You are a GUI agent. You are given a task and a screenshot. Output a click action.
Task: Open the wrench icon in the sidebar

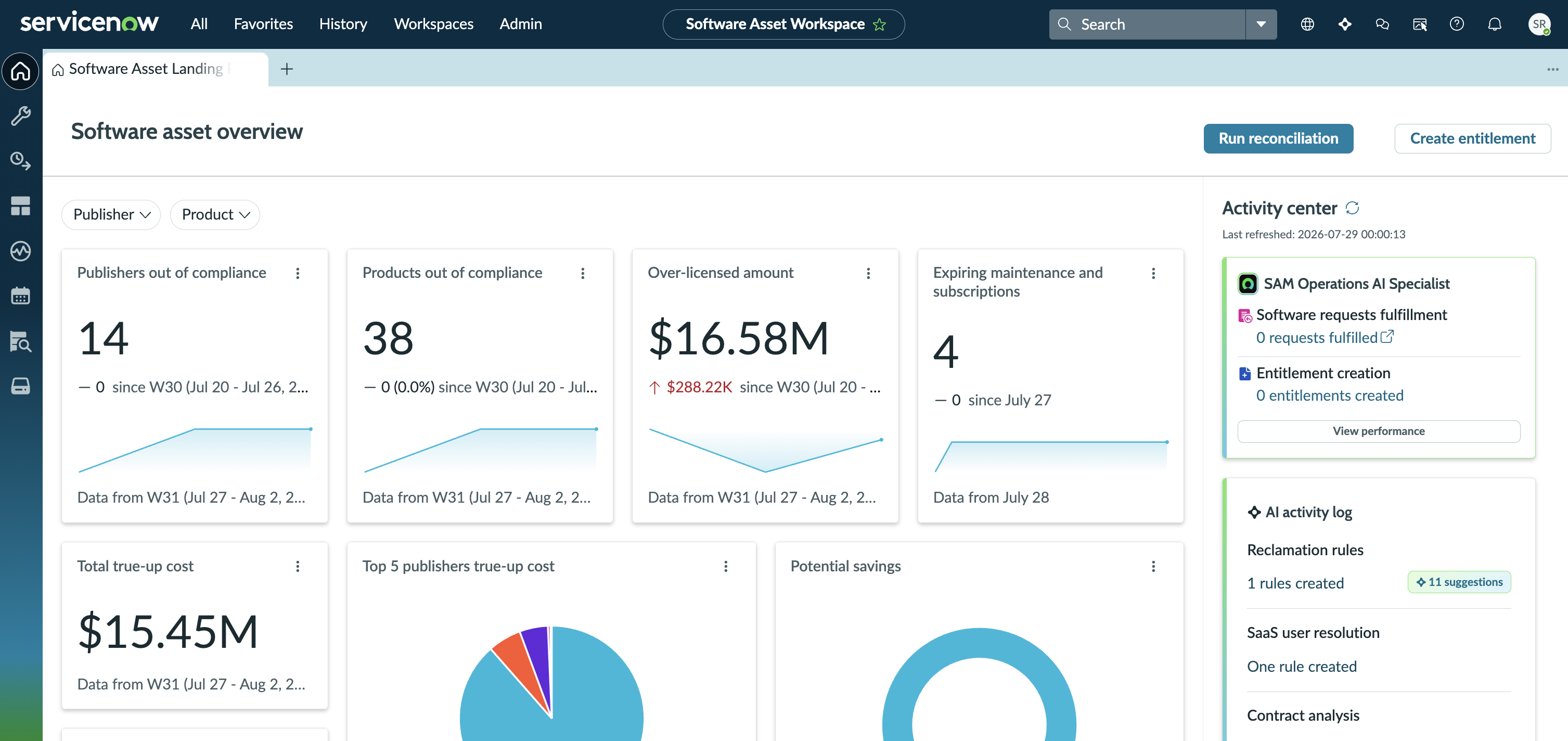(21, 116)
